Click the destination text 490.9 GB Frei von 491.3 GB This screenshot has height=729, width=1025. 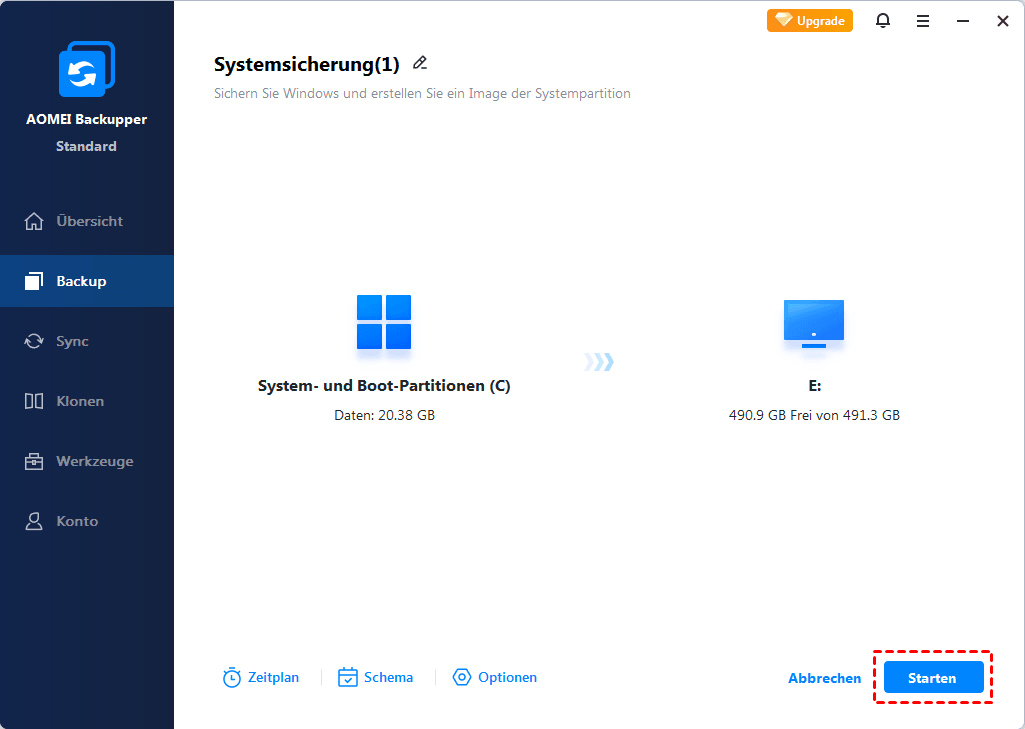815,416
